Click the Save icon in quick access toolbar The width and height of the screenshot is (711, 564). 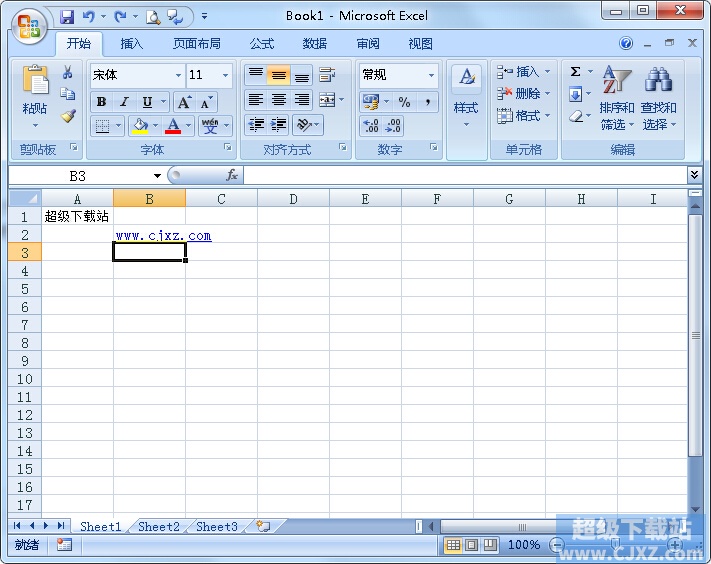tap(67, 16)
